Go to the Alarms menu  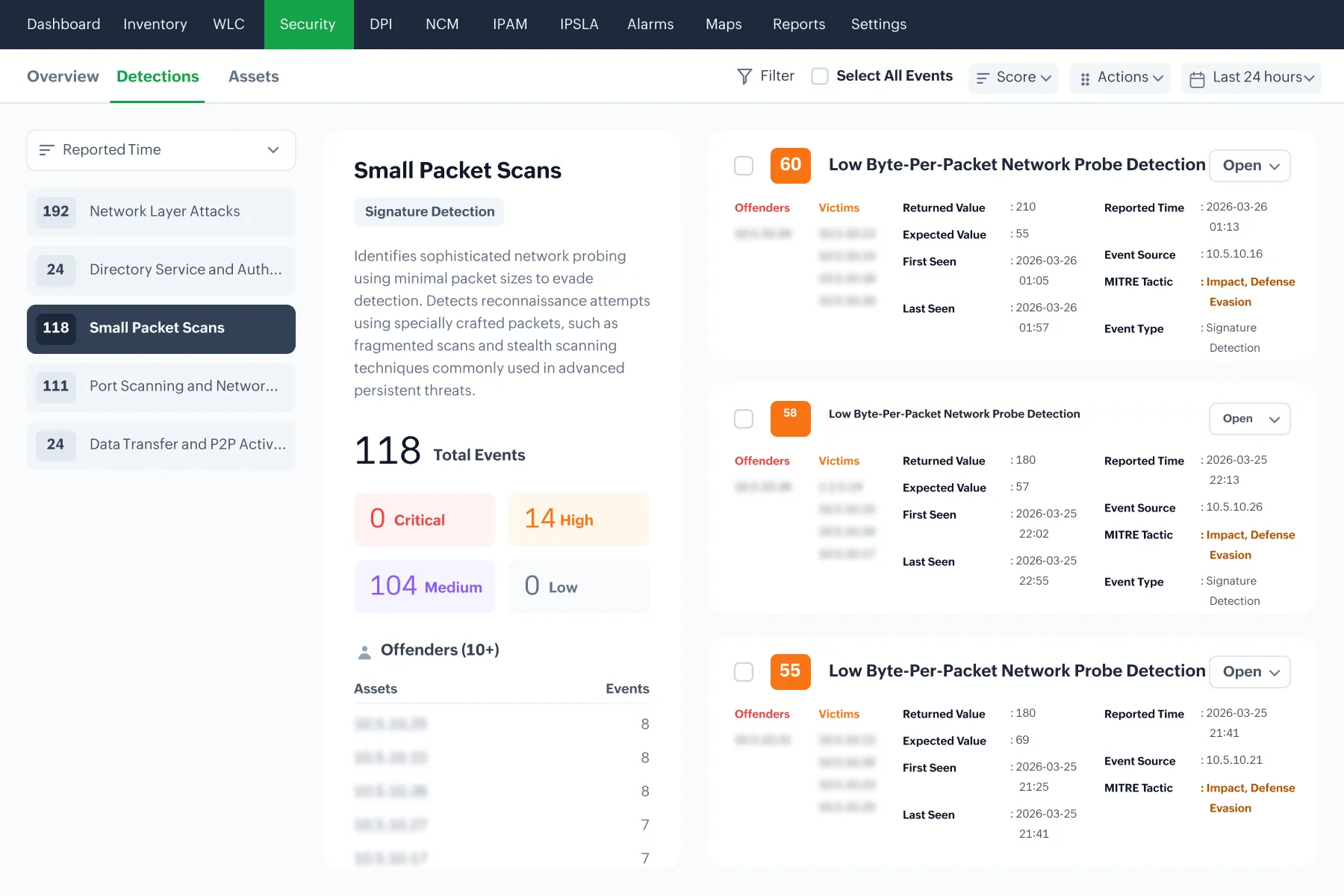click(650, 25)
